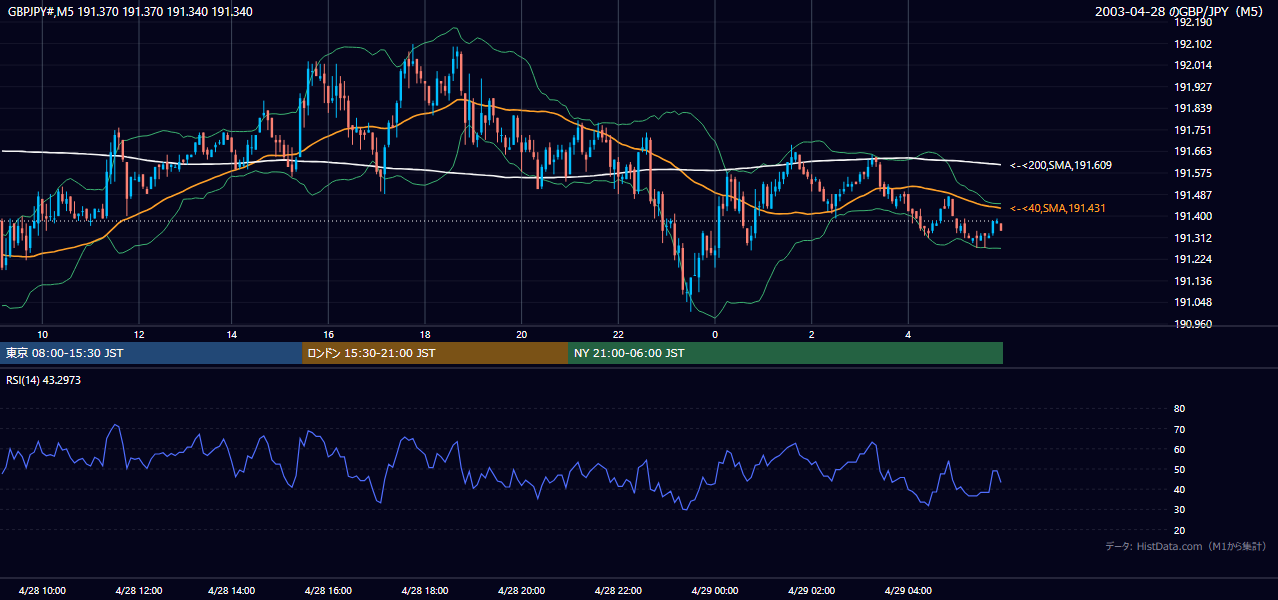Click RSI scale value 60

coord(1179,449)
